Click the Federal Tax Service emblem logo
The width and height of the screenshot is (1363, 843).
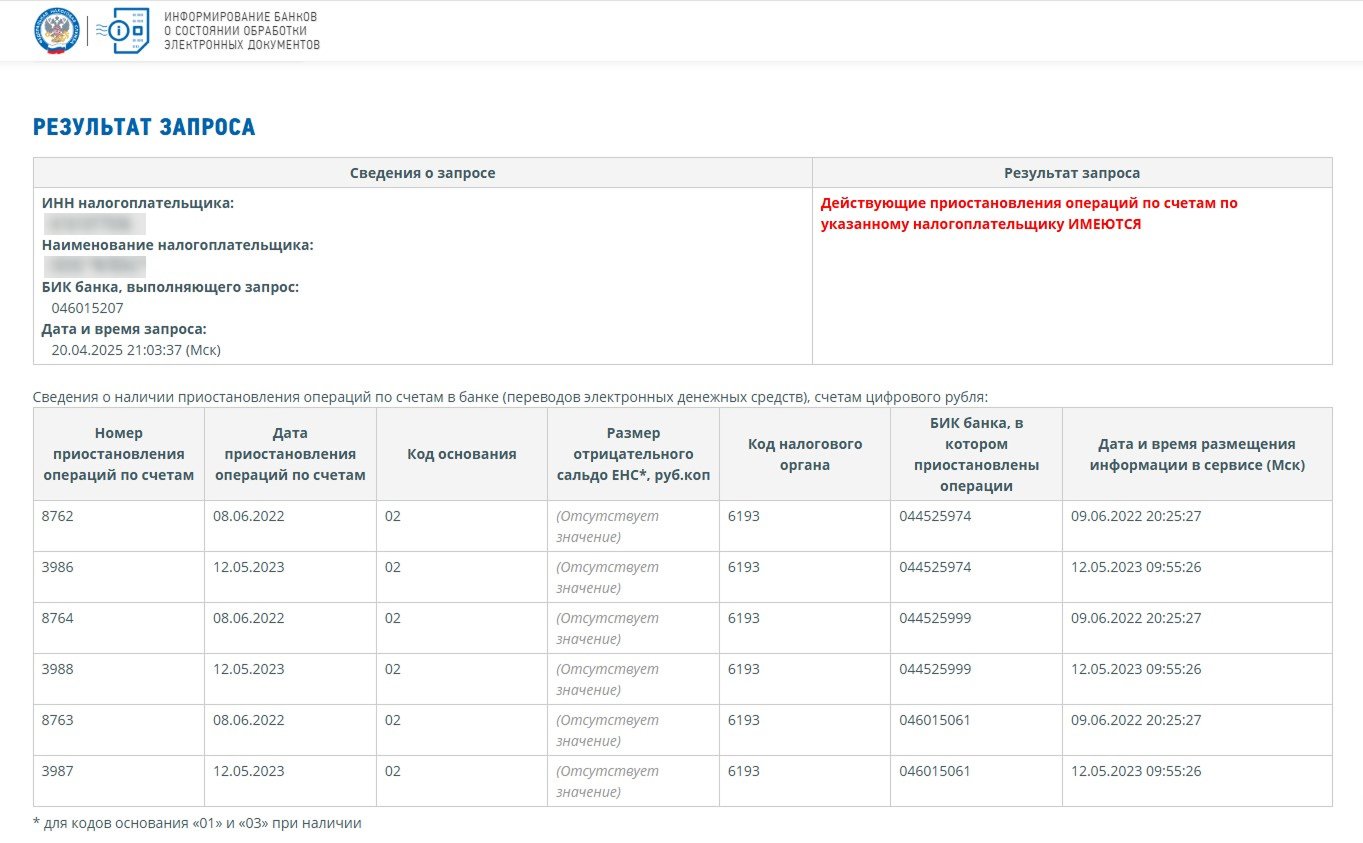click(x=55, y=31)
